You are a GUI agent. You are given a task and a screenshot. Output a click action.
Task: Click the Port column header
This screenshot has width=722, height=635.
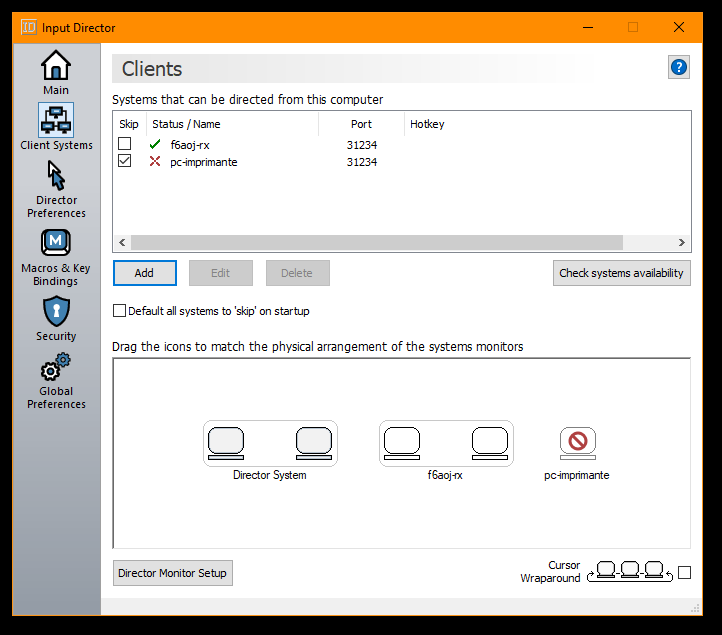[x=361, y=124]
